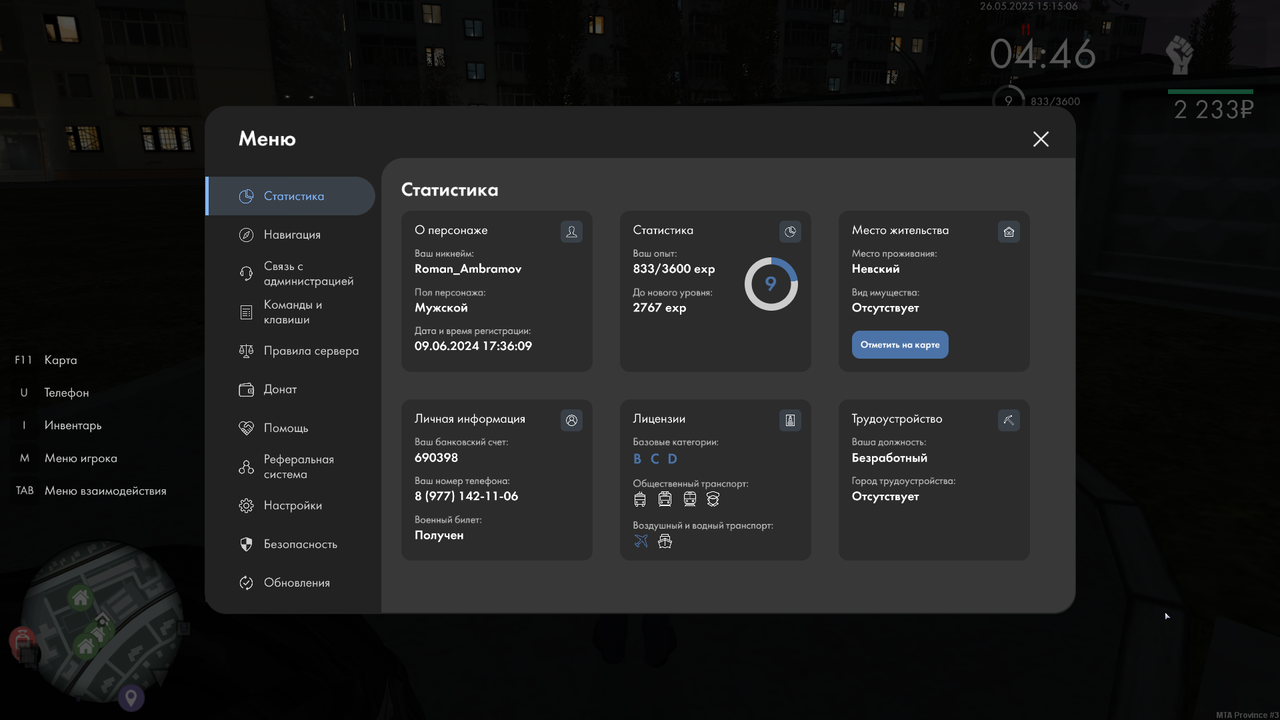Image resolution: width=1280 pixels, height=720 pixels.
Task: Click the F11 Карта hint
Action: [x=46, y=360]
